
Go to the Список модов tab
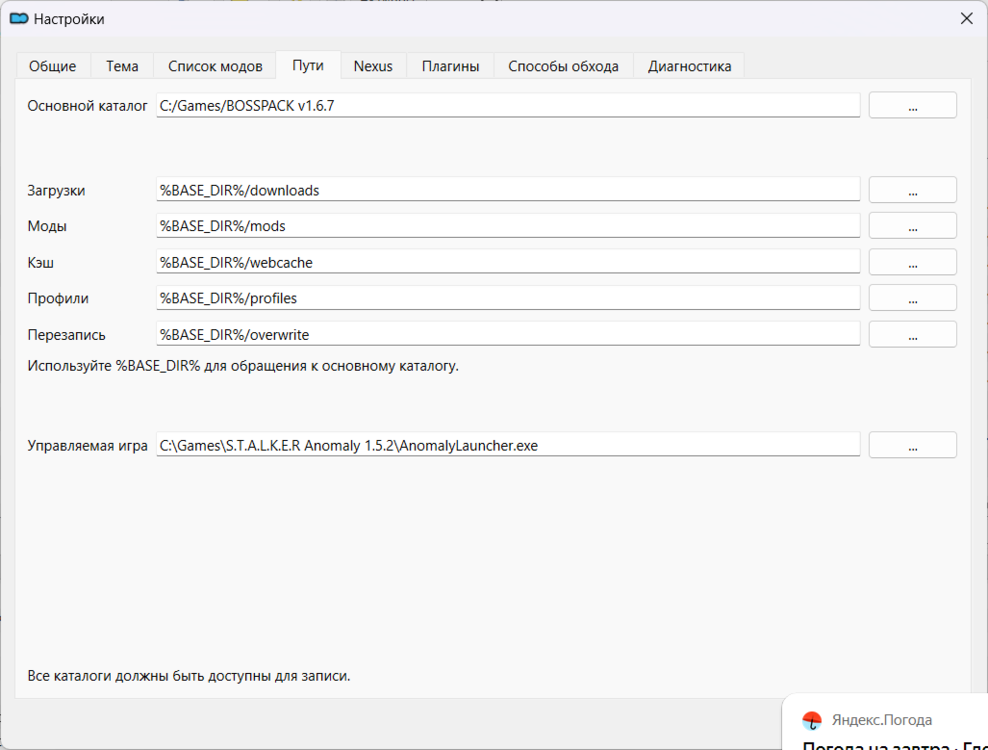[215, 66]
